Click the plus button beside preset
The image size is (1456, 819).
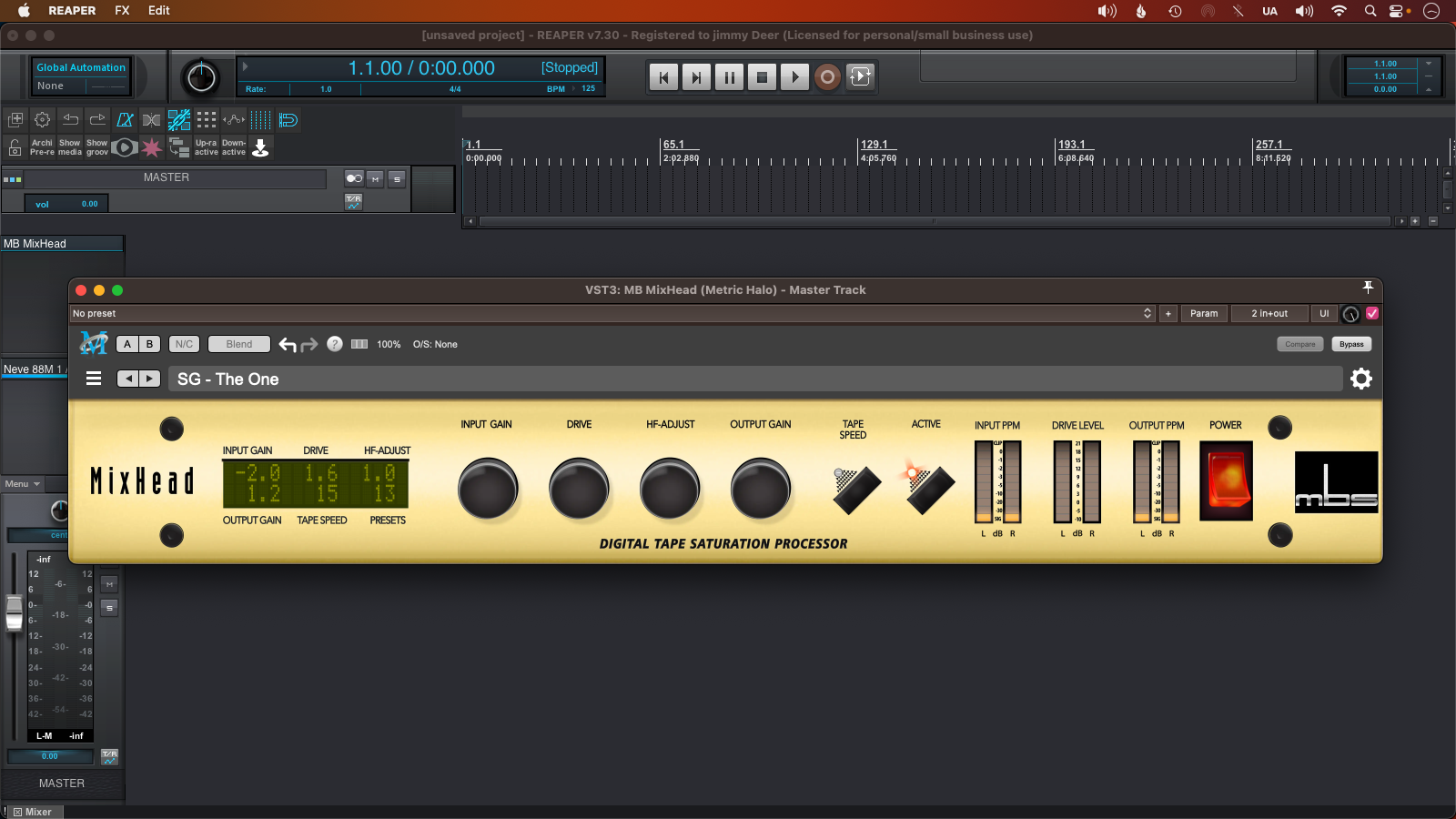1168,313
